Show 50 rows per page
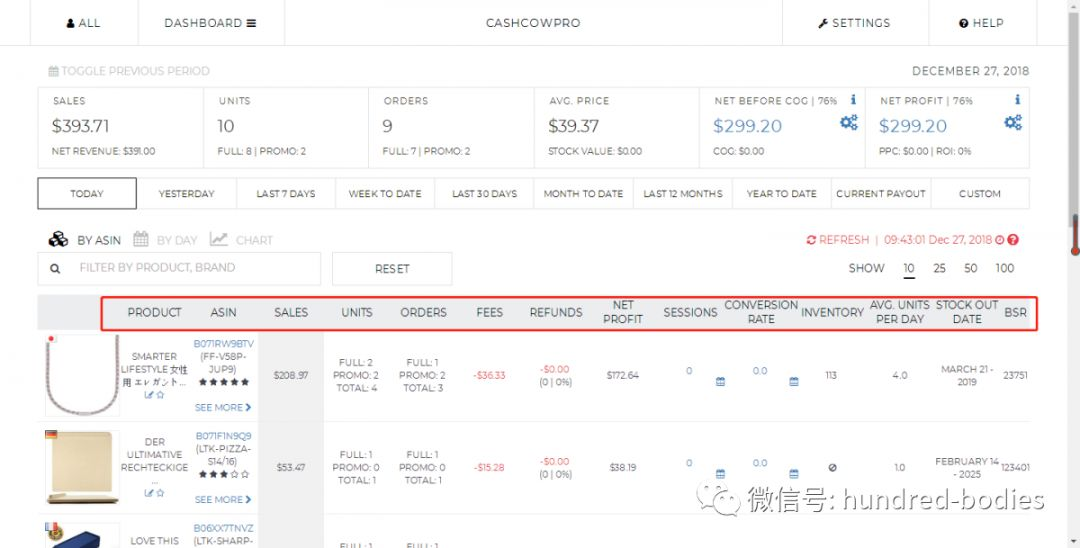Viewport: 1080px width, 548px height. [970, 268]
